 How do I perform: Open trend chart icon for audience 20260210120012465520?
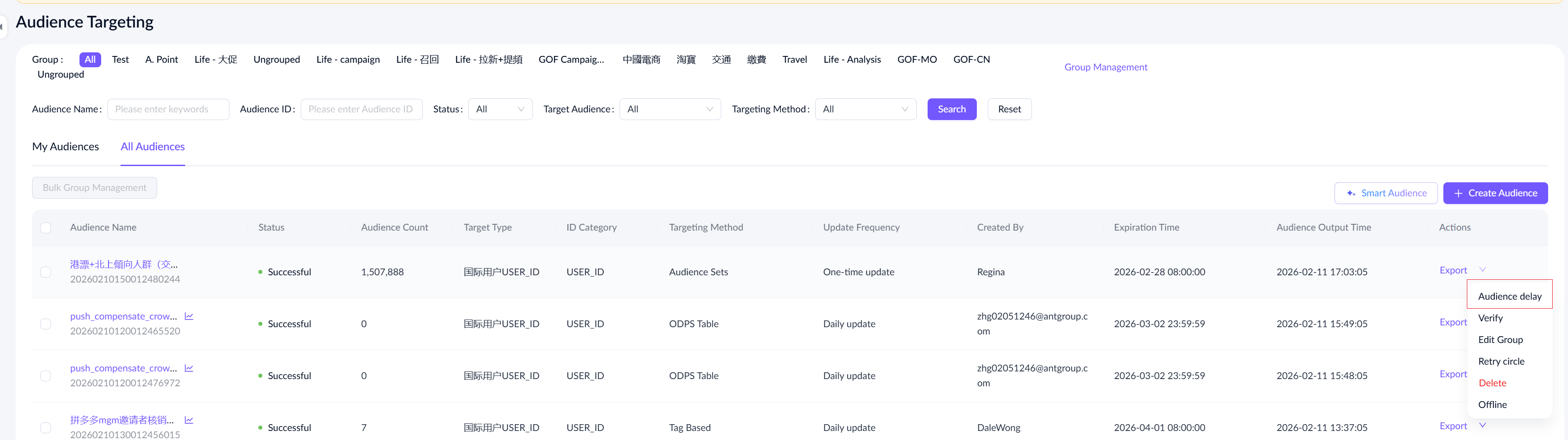tap(189, 316)
